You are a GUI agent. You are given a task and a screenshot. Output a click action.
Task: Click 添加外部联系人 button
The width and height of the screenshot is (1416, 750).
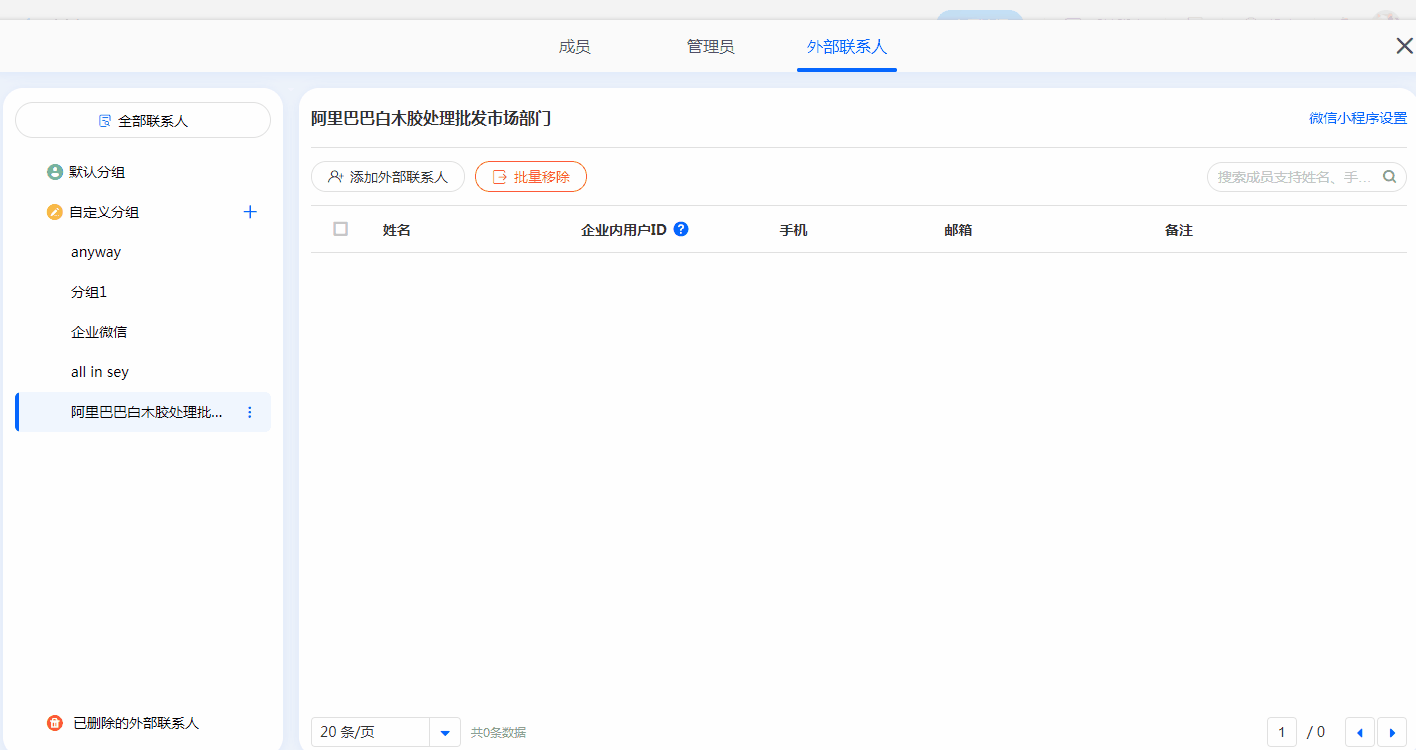pyautogui.click(x=388, y=177)
